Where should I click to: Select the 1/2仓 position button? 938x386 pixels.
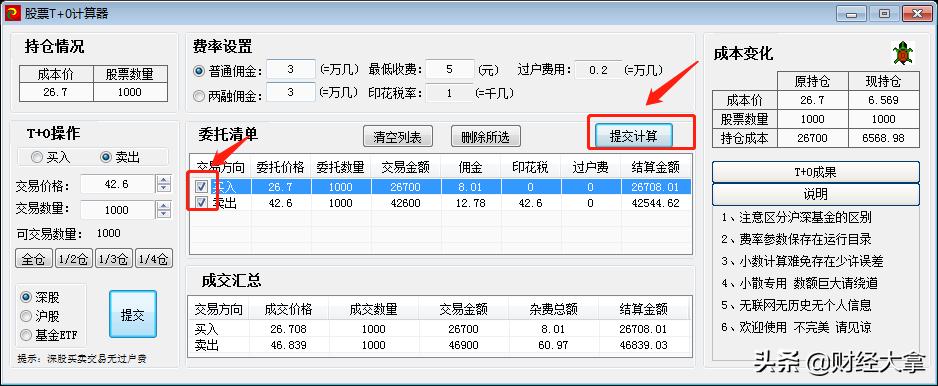(74, 259)
